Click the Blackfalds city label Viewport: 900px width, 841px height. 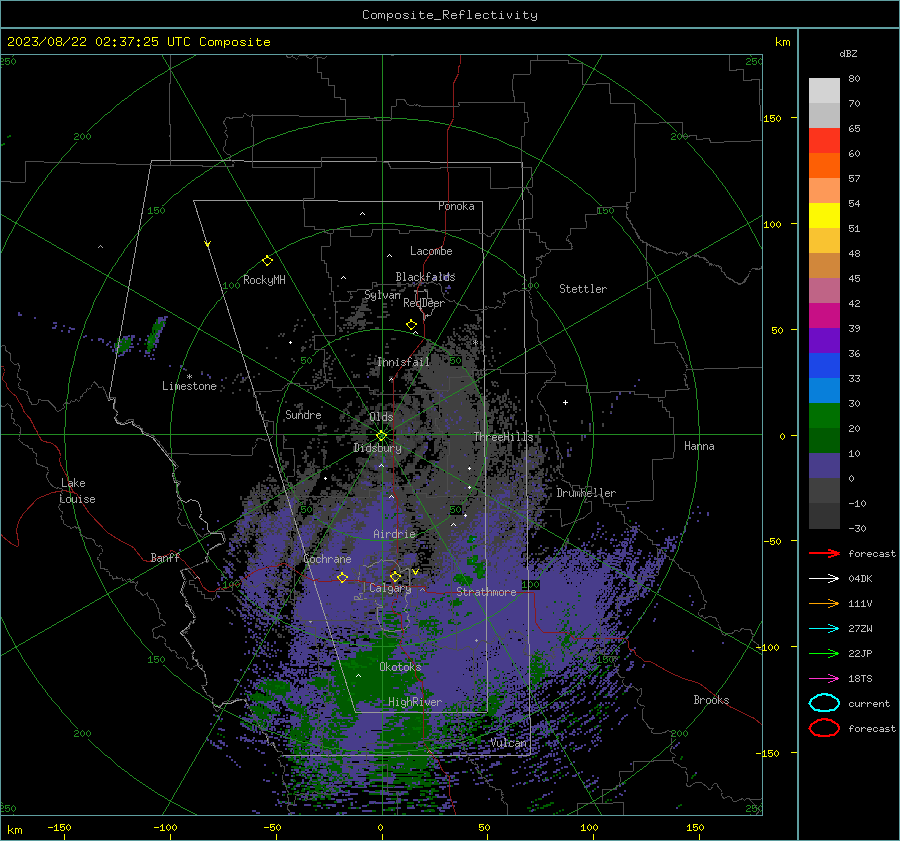click(425, 277)
